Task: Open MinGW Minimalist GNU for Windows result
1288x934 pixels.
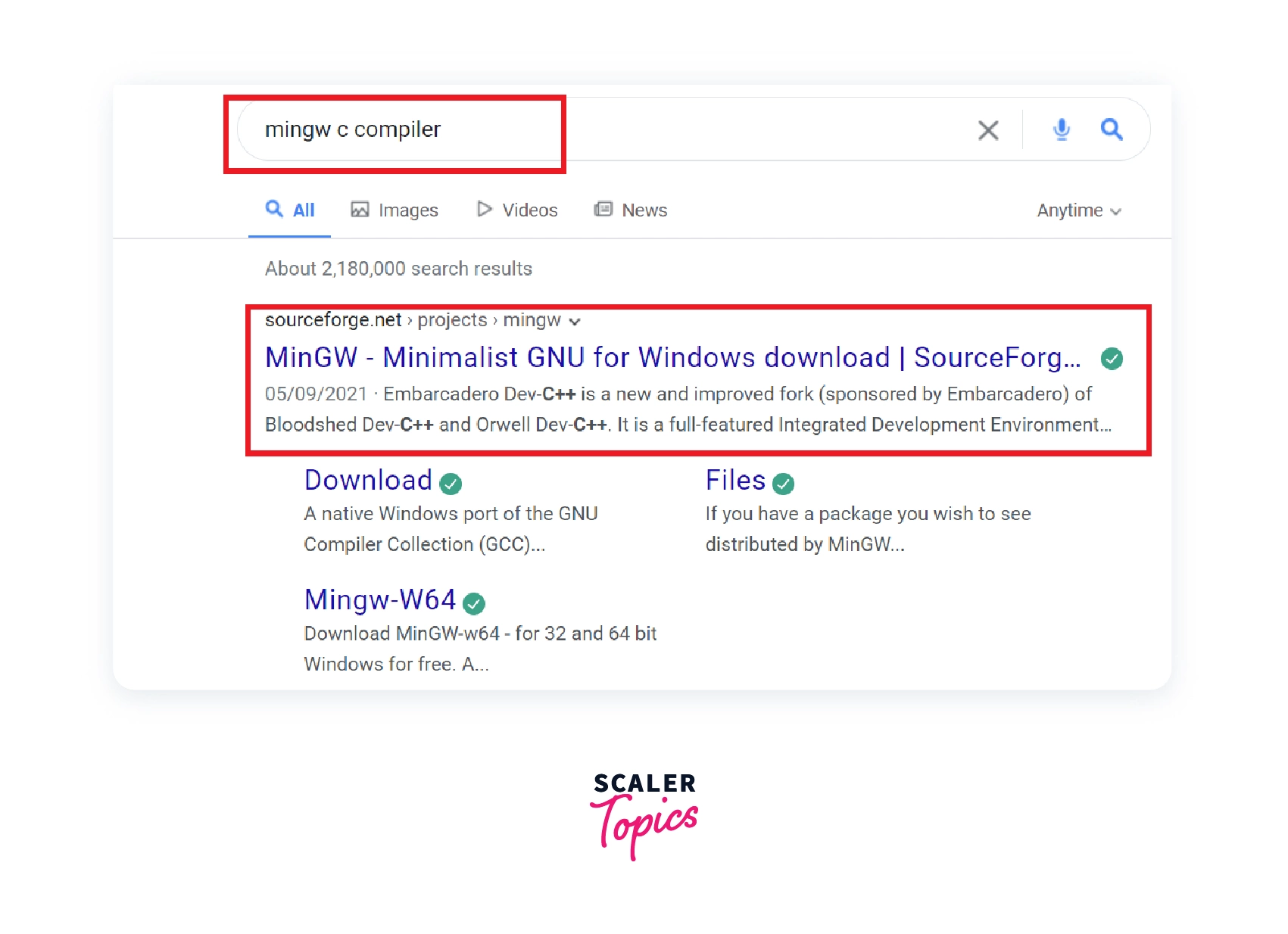Action: 672,357
